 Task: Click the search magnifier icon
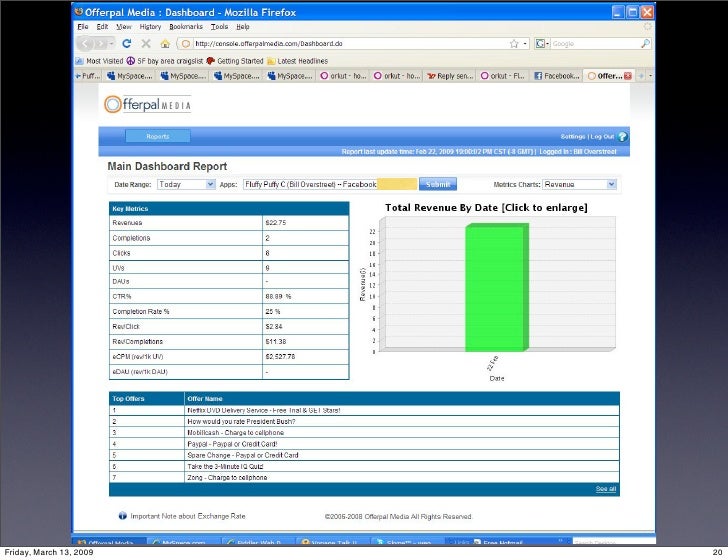click(x=646, y=44)
